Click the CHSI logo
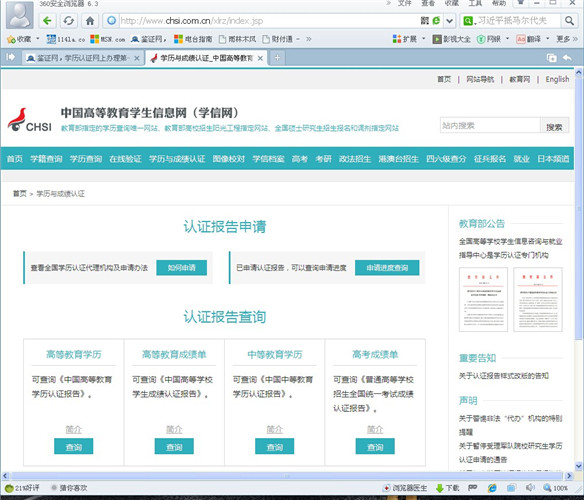The height and width of the screenshot is (500, 584). (30, 120)
